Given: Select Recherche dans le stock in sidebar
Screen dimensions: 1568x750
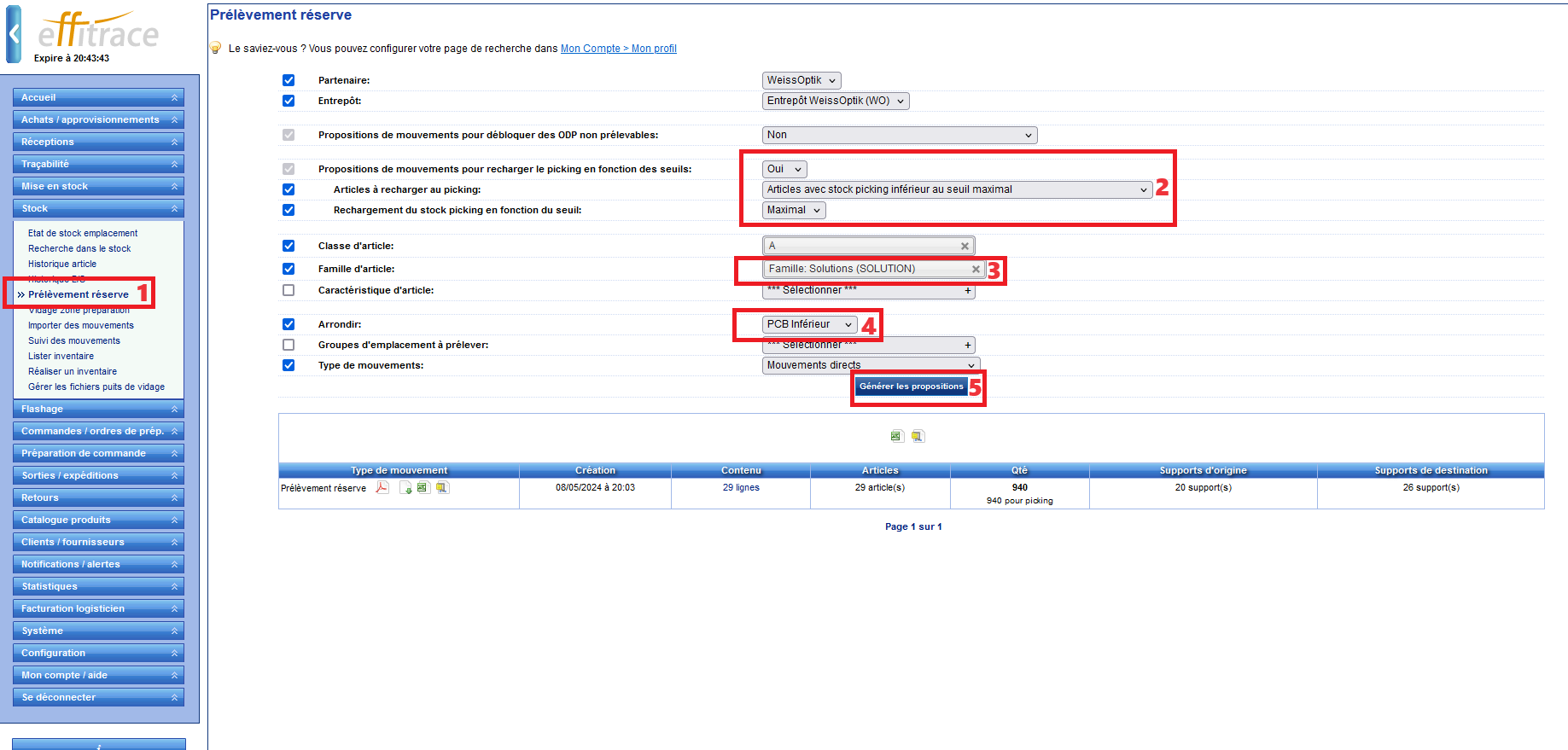Looking at the screenshot, I should tap(79, 248).
